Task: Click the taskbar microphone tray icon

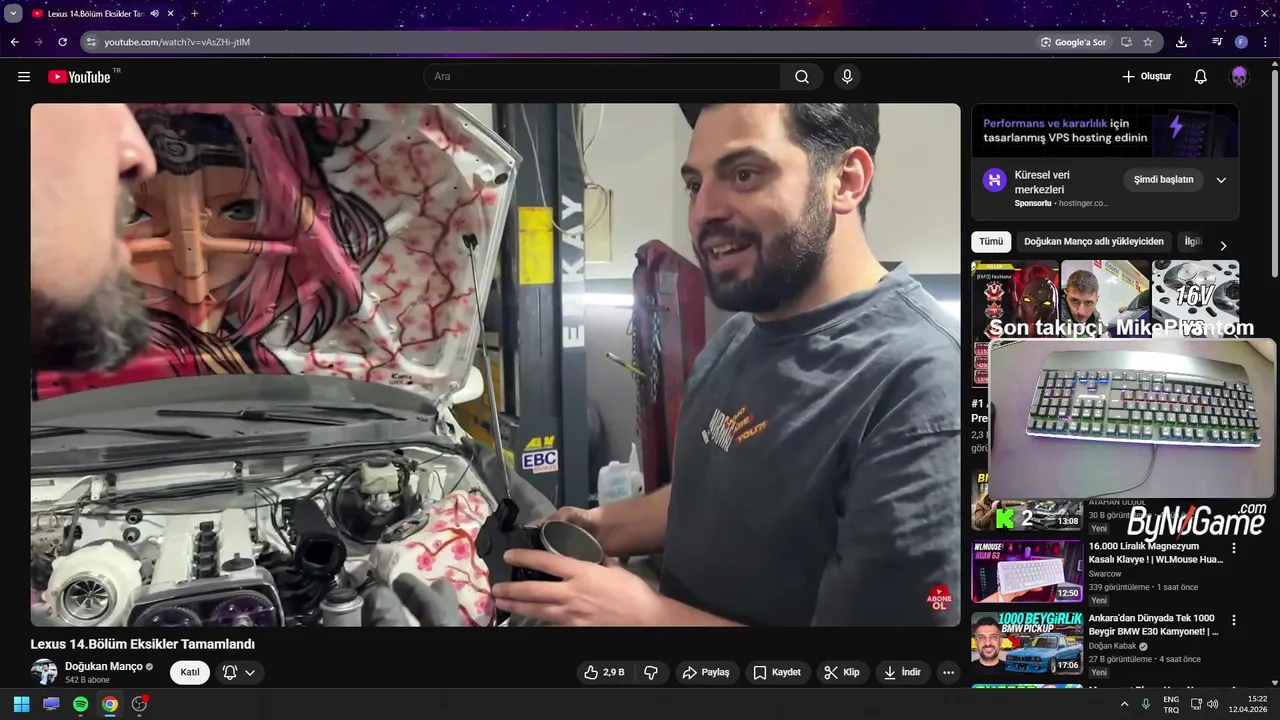Action: point(1146,704)
